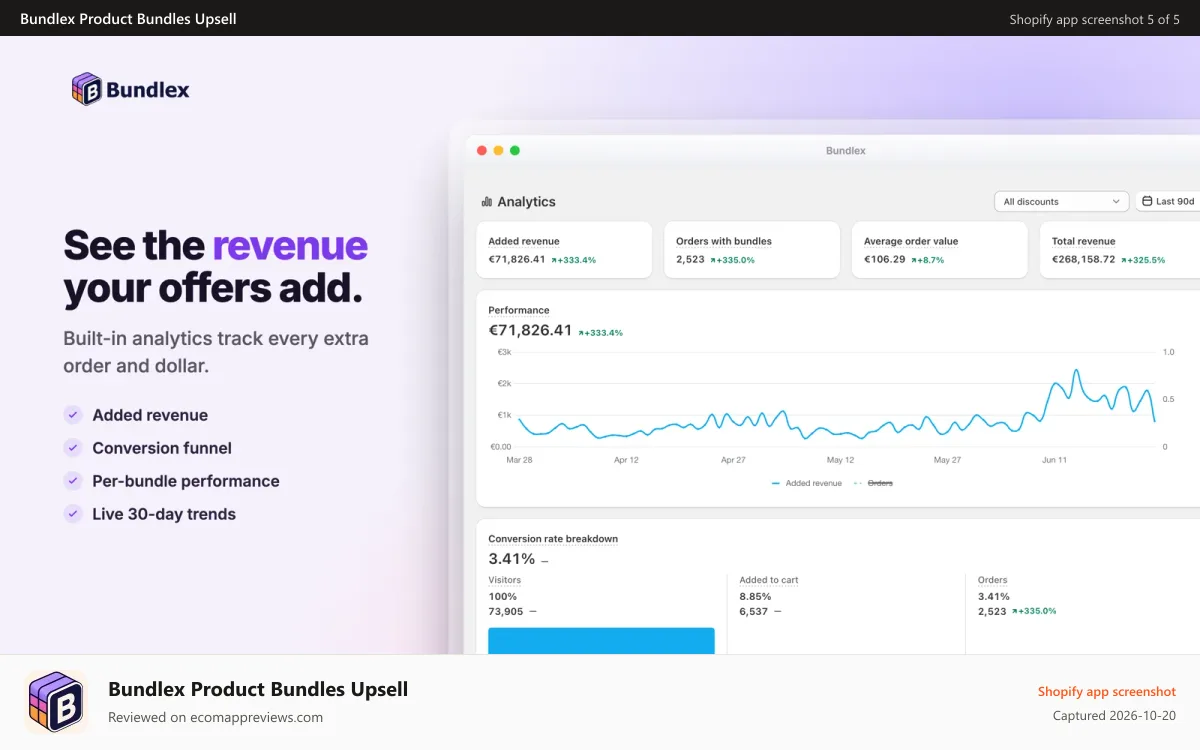Click the Bundlex window title
Viewport: 1200px width, 750px height.
pos(846,151)
